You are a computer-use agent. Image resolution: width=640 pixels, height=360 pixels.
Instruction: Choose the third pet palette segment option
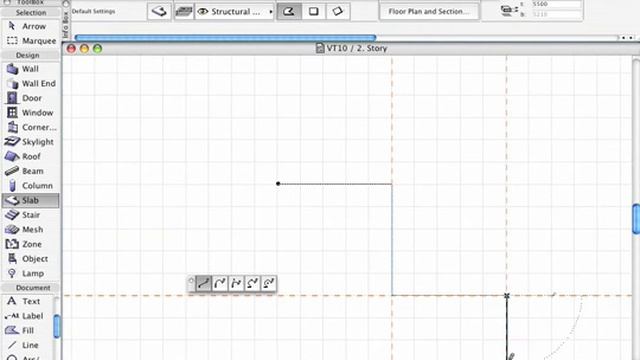point(236,283)
